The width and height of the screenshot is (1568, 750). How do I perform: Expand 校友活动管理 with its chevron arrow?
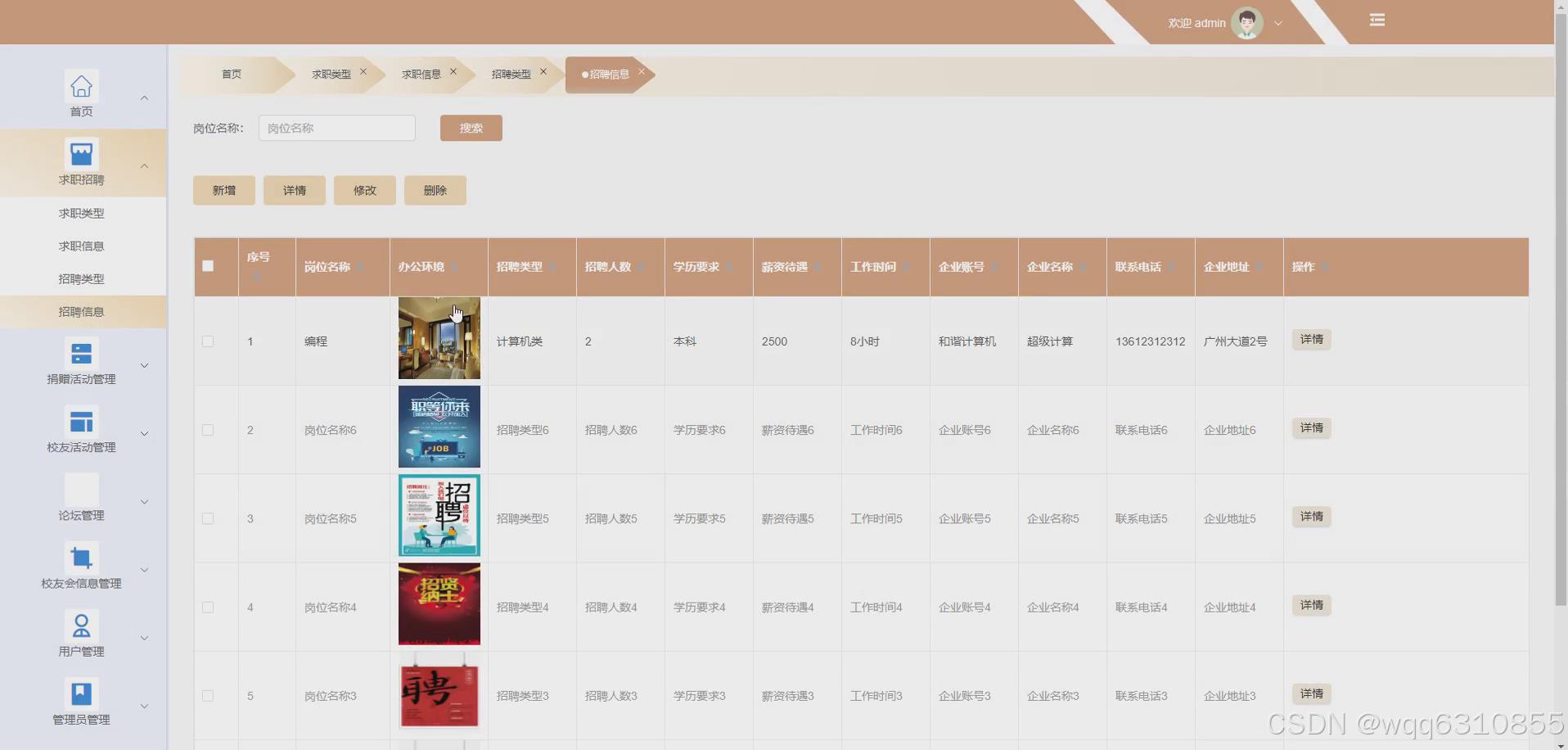pyautogui.click(x=144, y=433)
